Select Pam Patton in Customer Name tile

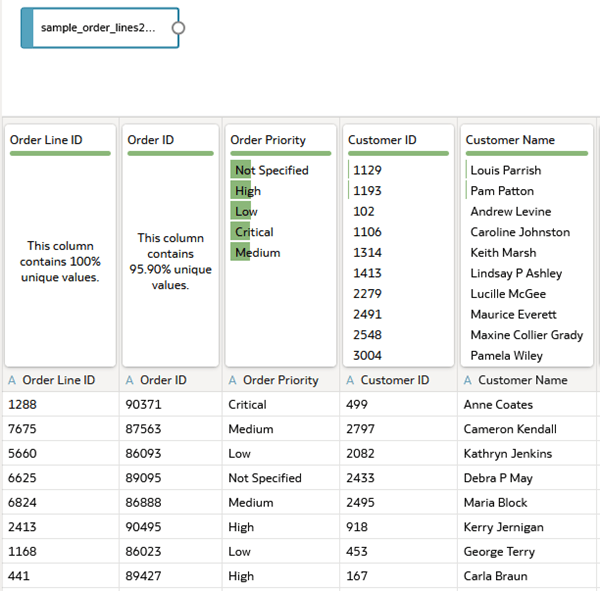(x=502, y=191)
